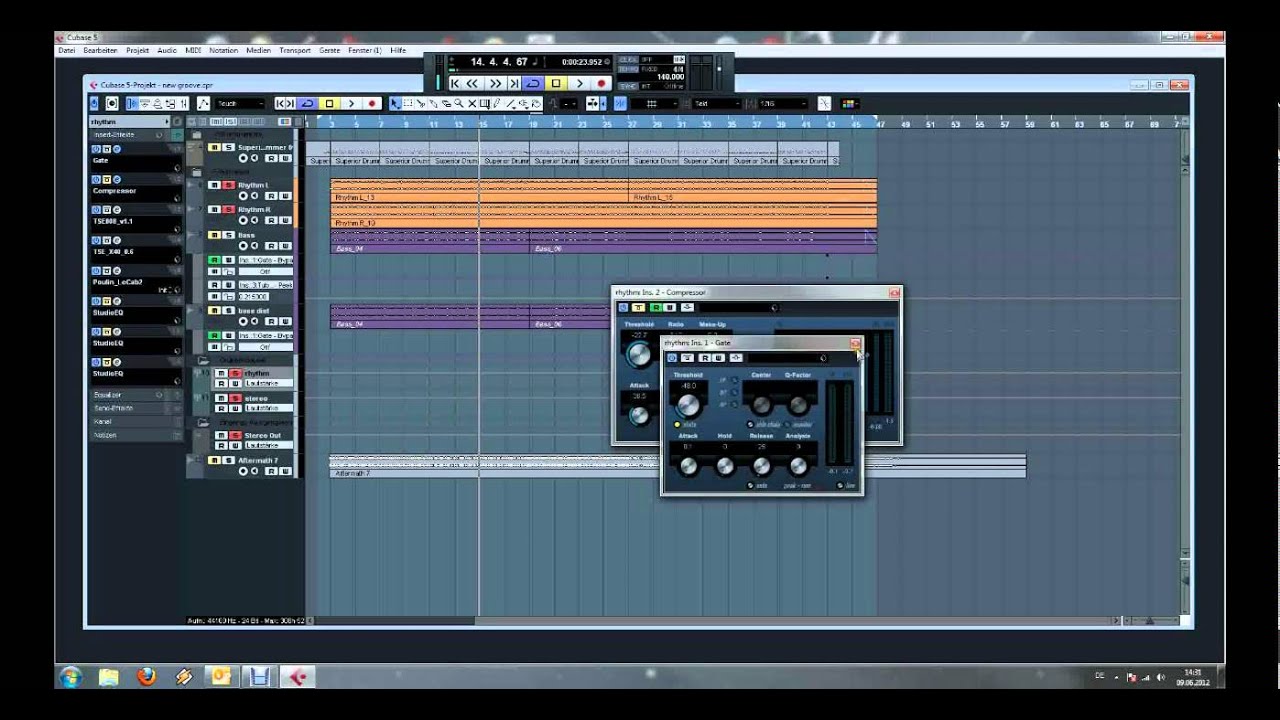Adjust Threshold knob in Gate plugin
The width and height of the screenshot is (1280, 720).
pyautogui.click(x=688, y=405)
